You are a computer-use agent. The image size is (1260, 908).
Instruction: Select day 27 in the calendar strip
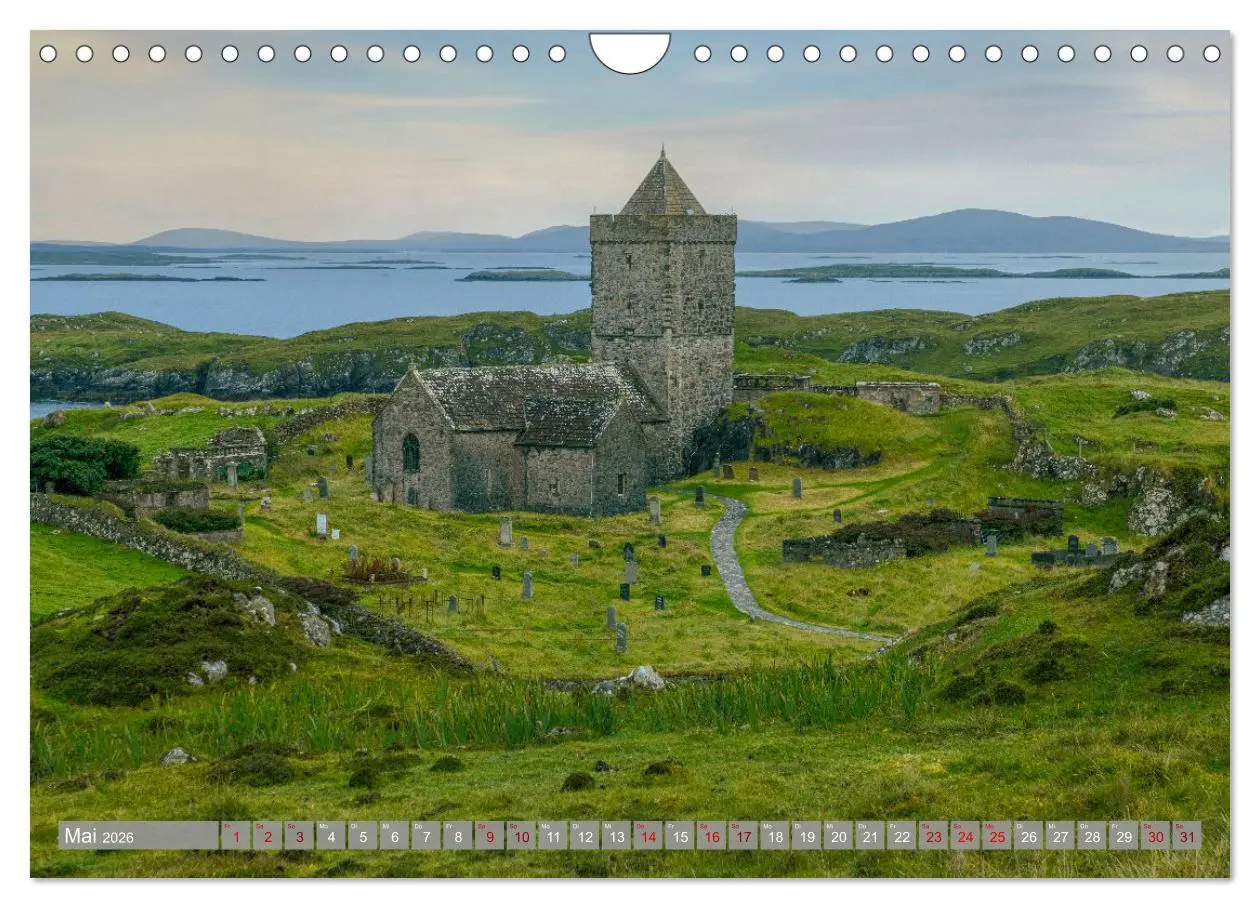tap(1061, 836)
